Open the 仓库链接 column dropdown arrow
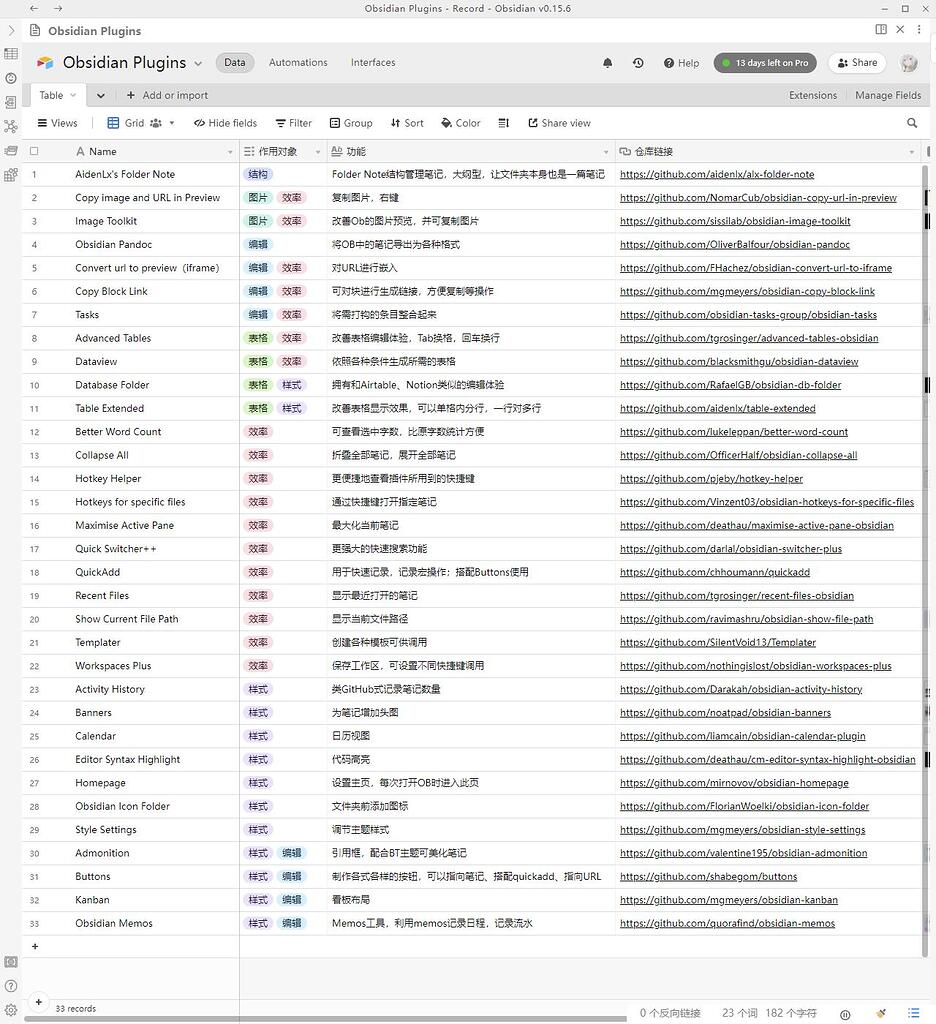 click(912, 152)
